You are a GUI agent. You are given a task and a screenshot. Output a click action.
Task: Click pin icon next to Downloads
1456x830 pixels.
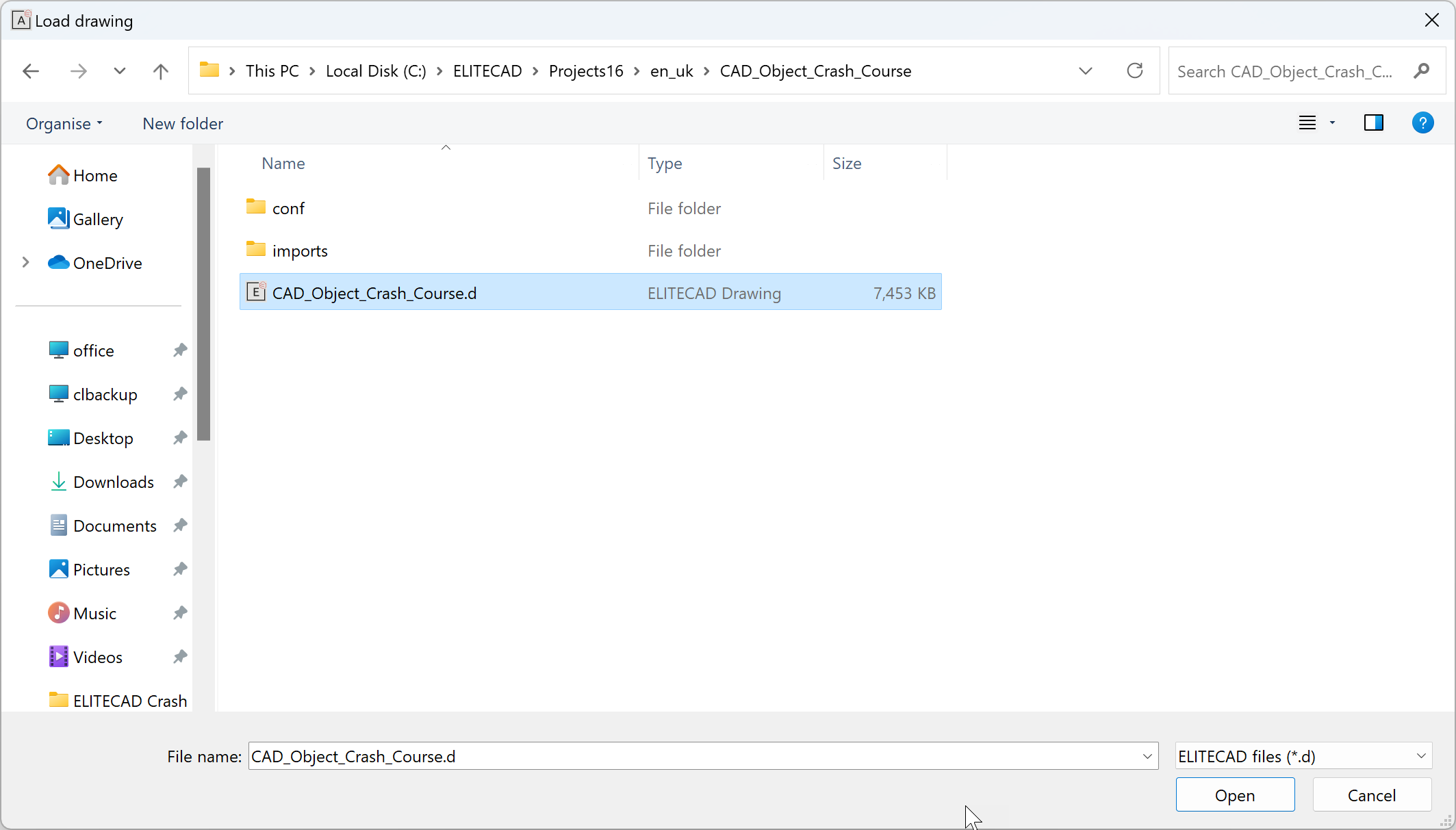pos(180,482)
